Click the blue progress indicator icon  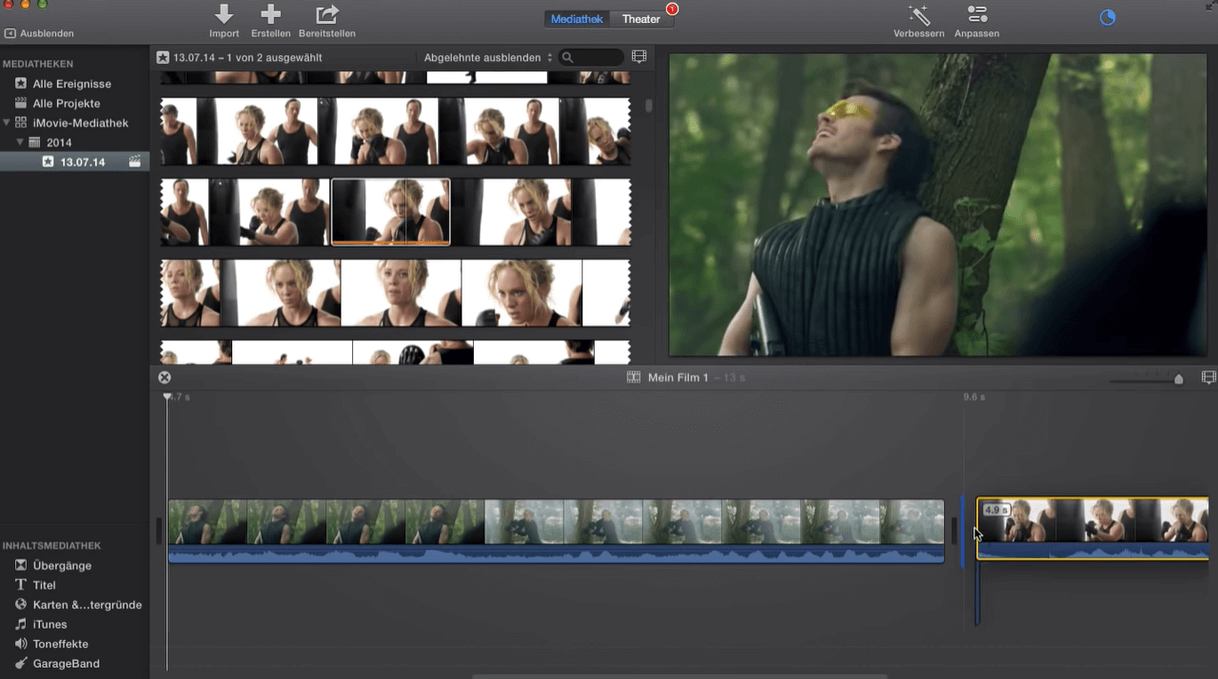coord(1107,17)
